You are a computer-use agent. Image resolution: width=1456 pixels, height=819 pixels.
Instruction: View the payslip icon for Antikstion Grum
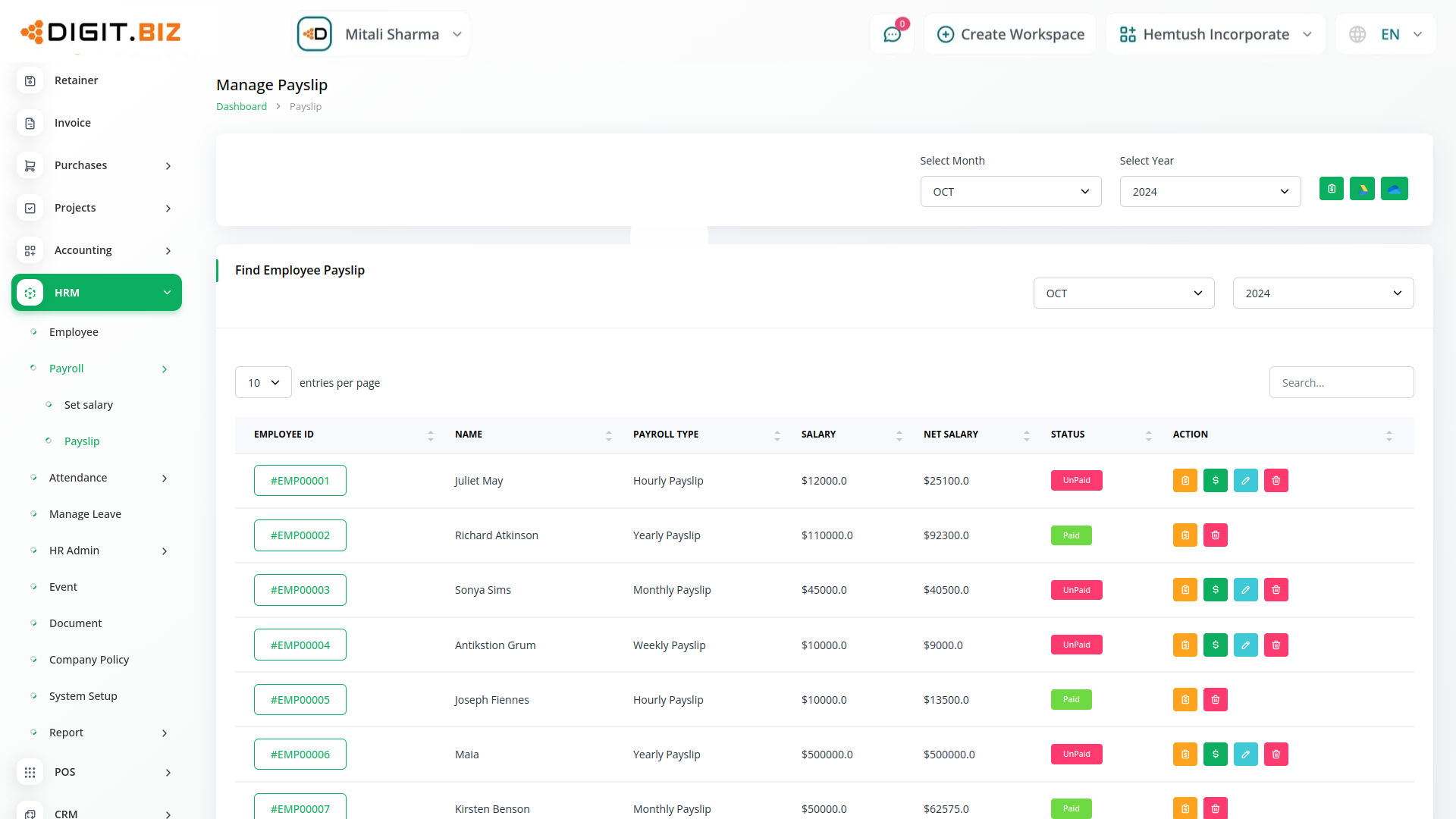click(x=1185, y=645)
